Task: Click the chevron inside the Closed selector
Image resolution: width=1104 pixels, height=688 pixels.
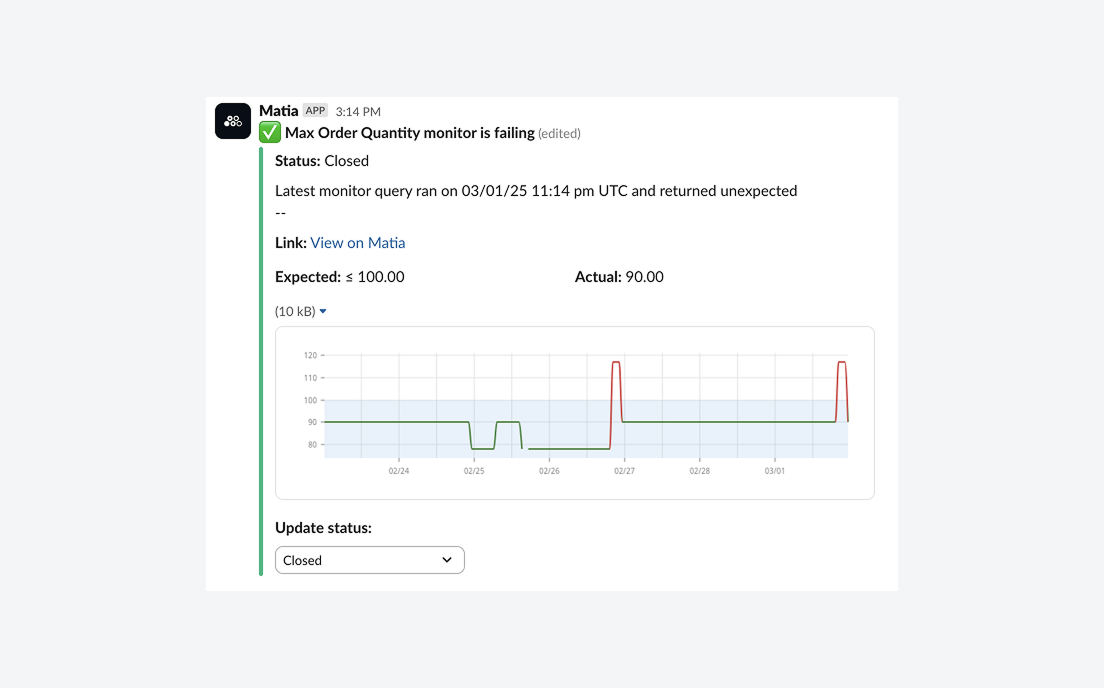Action: pyautogui.click(x=447, y=560)
